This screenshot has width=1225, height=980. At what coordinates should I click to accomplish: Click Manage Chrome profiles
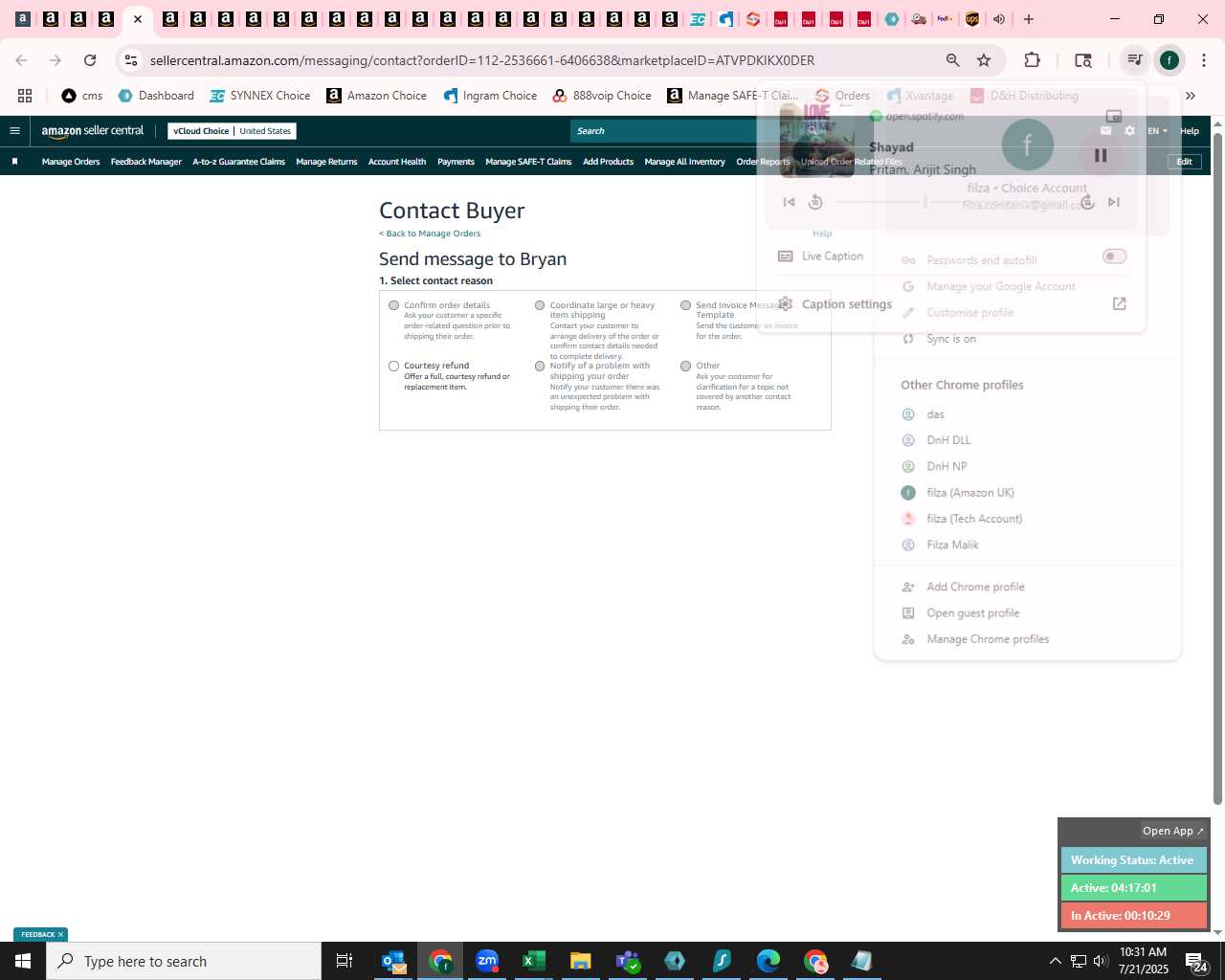coord(1027,639)
